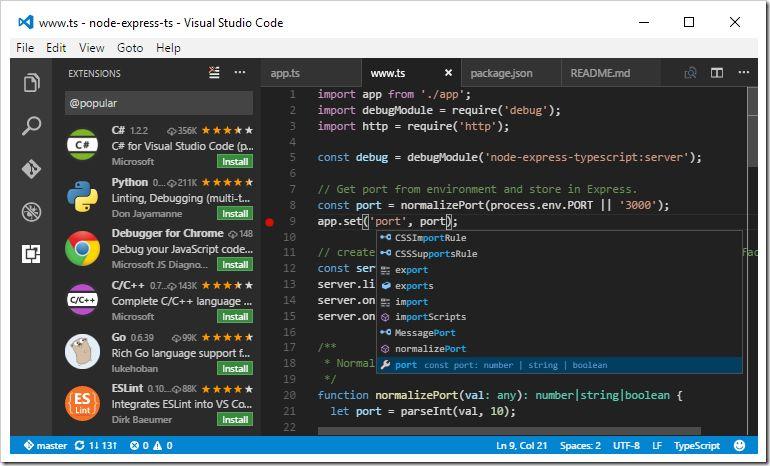Open Extensions panel more actions ellipsis

(240, 73)
